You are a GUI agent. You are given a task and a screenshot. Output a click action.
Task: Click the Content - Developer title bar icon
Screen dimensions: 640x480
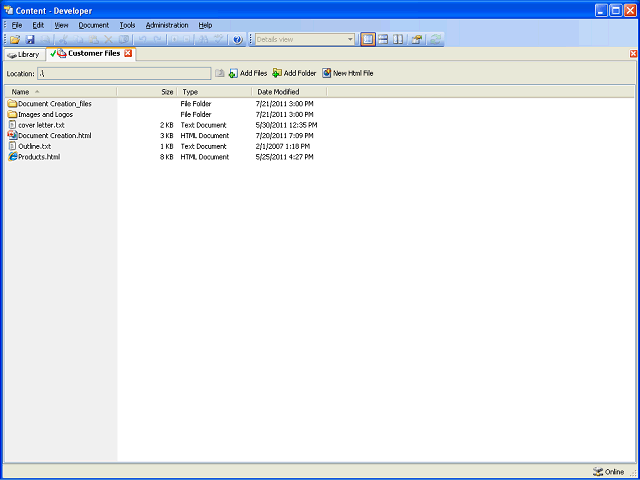8,10
